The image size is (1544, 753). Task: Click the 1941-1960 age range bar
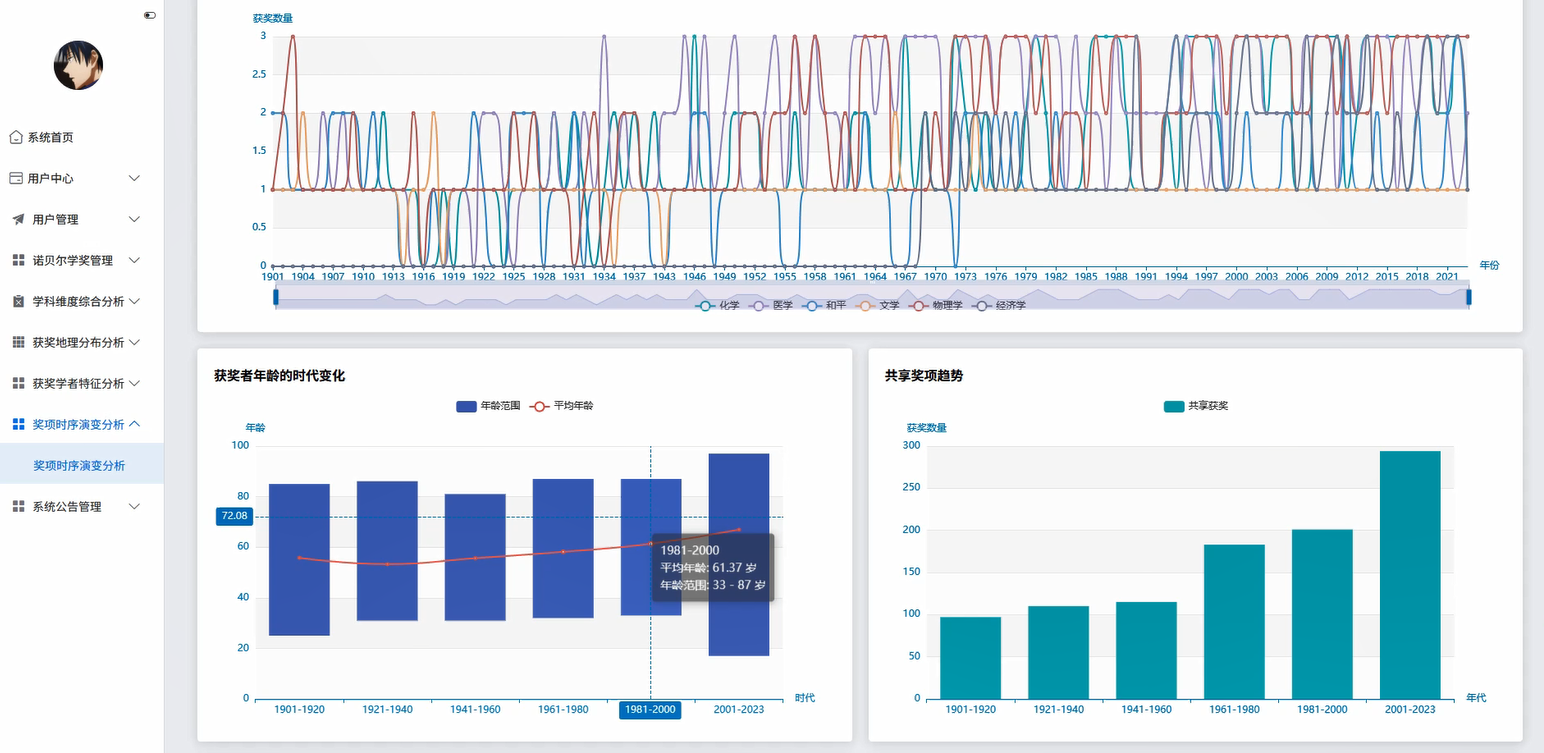coord(475,557)
